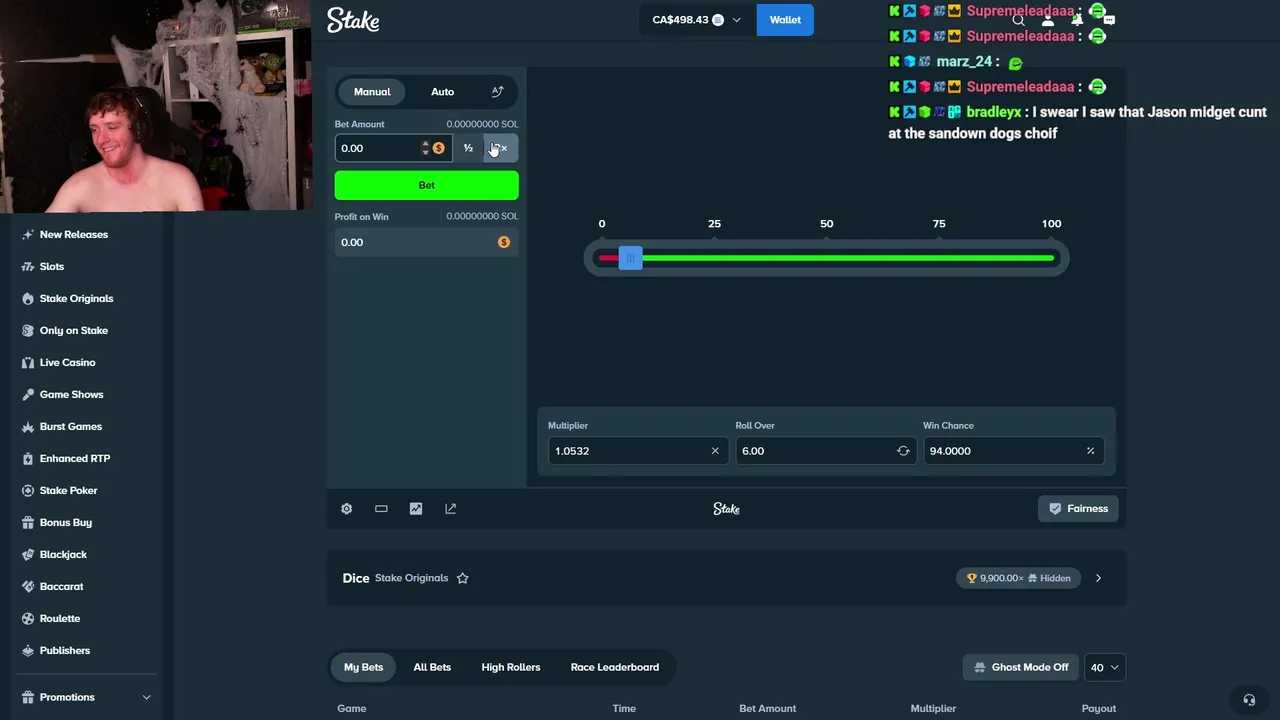Click the Enhanced RTP sidebar icon
The height and width of the screenshot is (720, 1280).
point(28,458)
